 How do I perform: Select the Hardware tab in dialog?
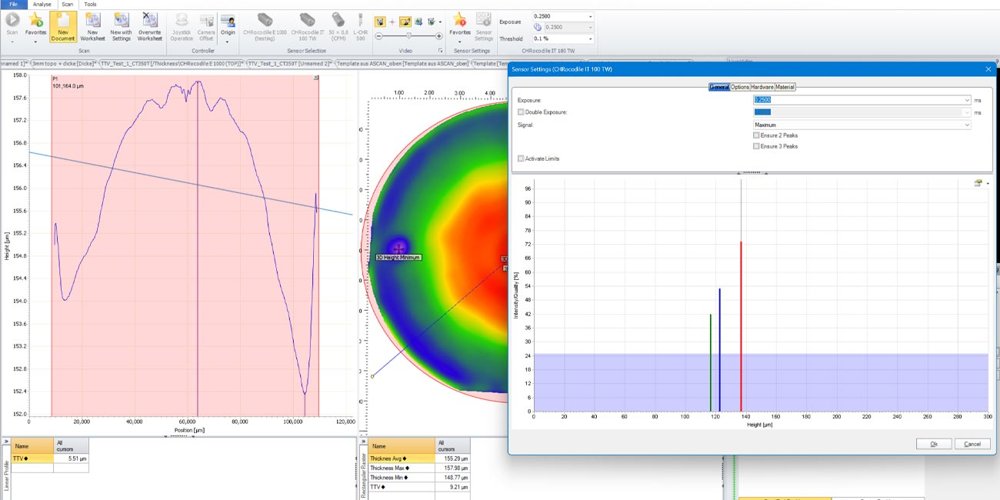[762, 87]
